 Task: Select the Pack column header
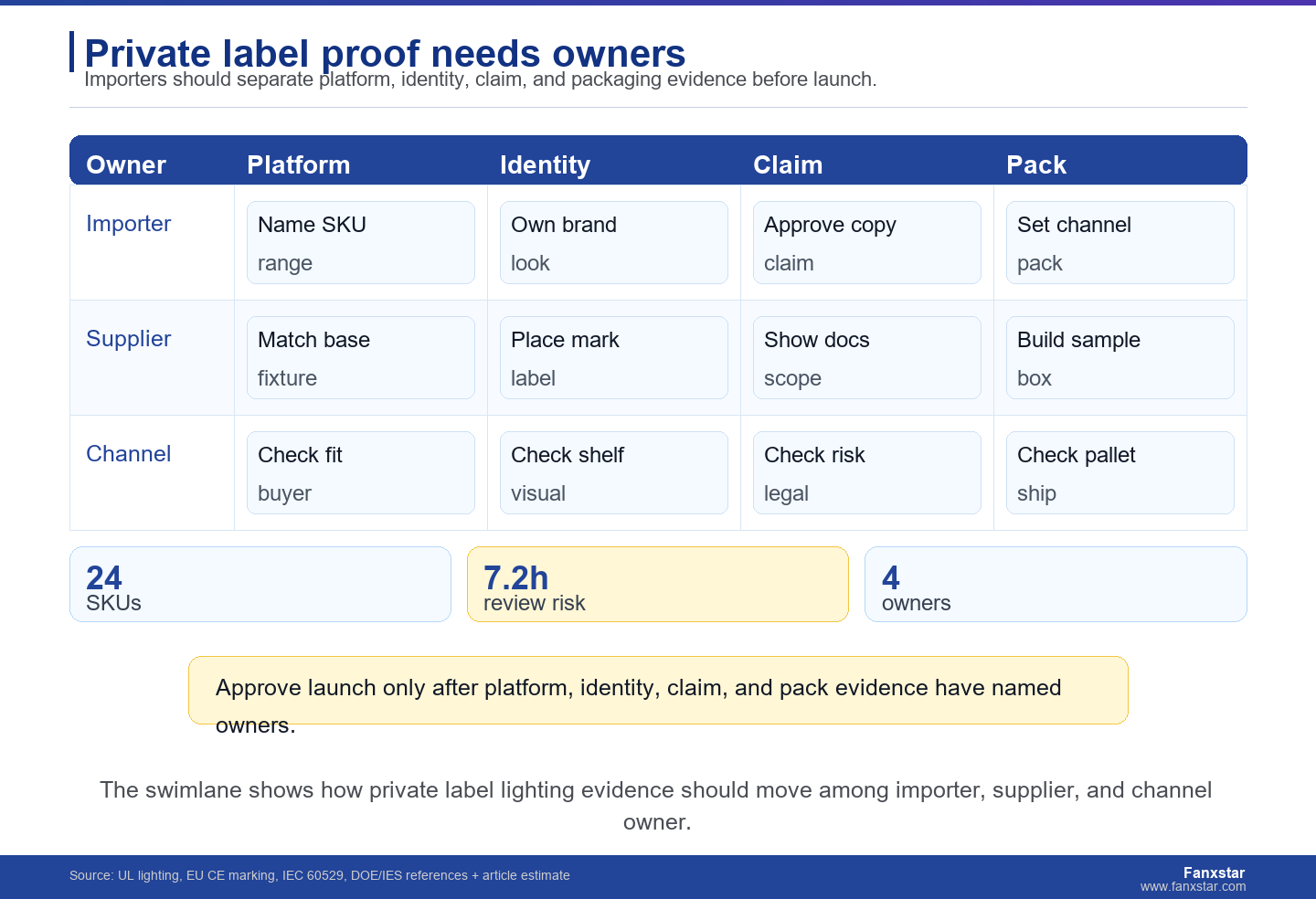tap(1036, 164)
